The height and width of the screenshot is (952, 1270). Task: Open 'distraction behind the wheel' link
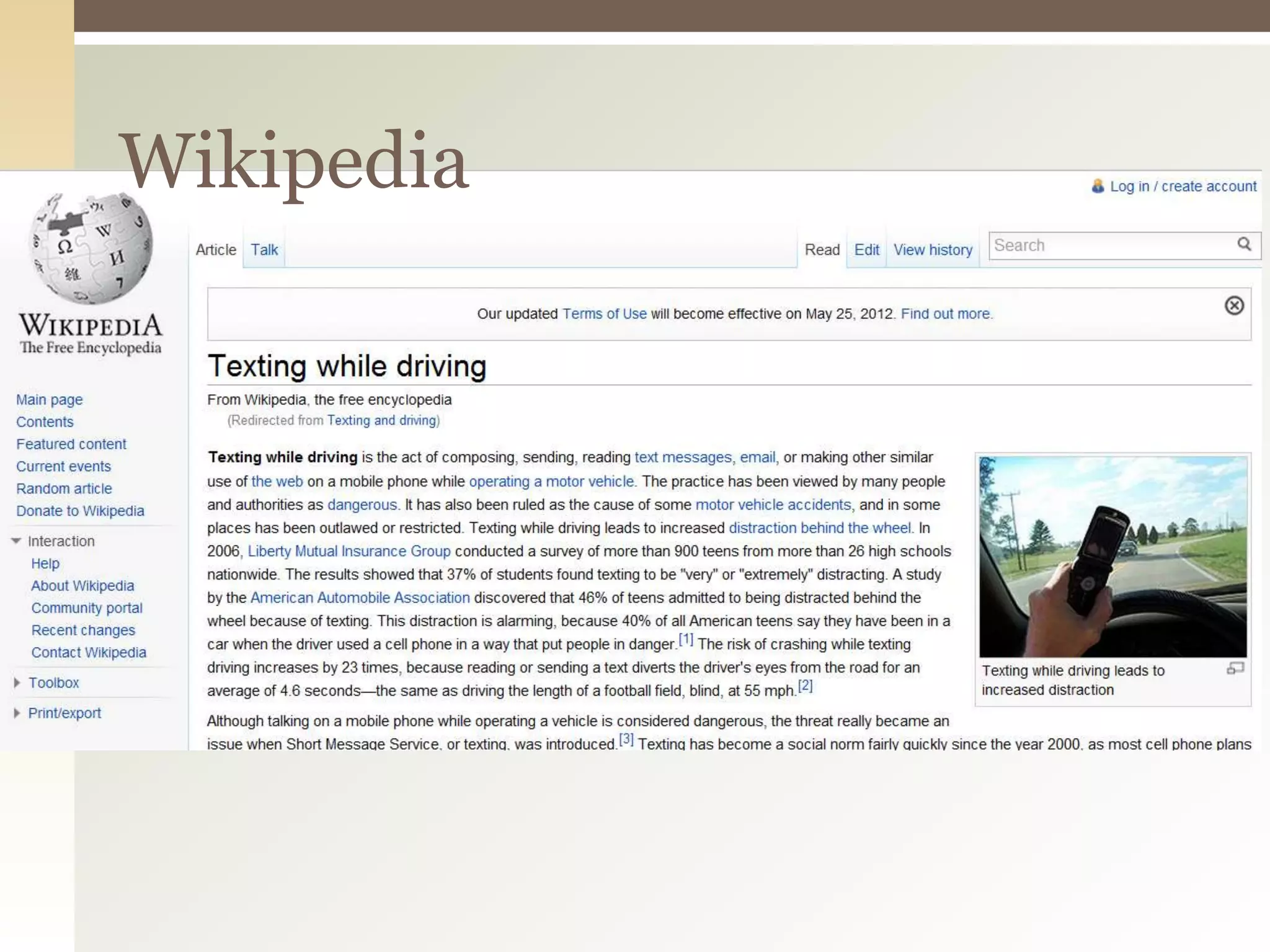click(x=820, y=528)
